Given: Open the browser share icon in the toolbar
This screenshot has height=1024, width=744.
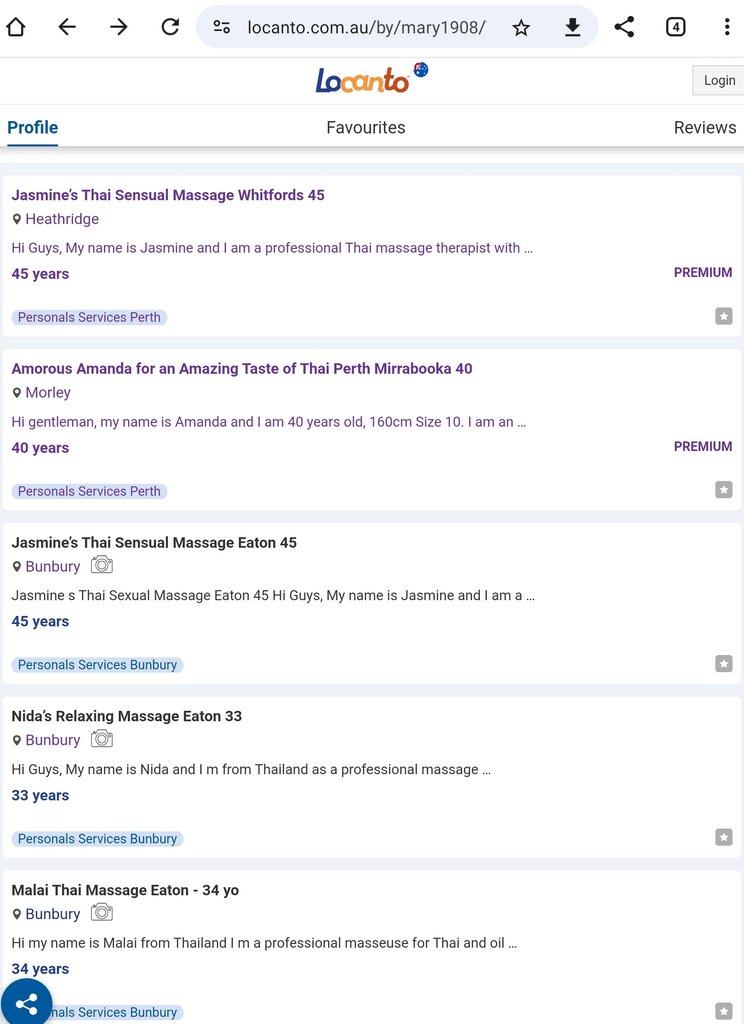Looking at the screenshot, I should coord(624,27).
